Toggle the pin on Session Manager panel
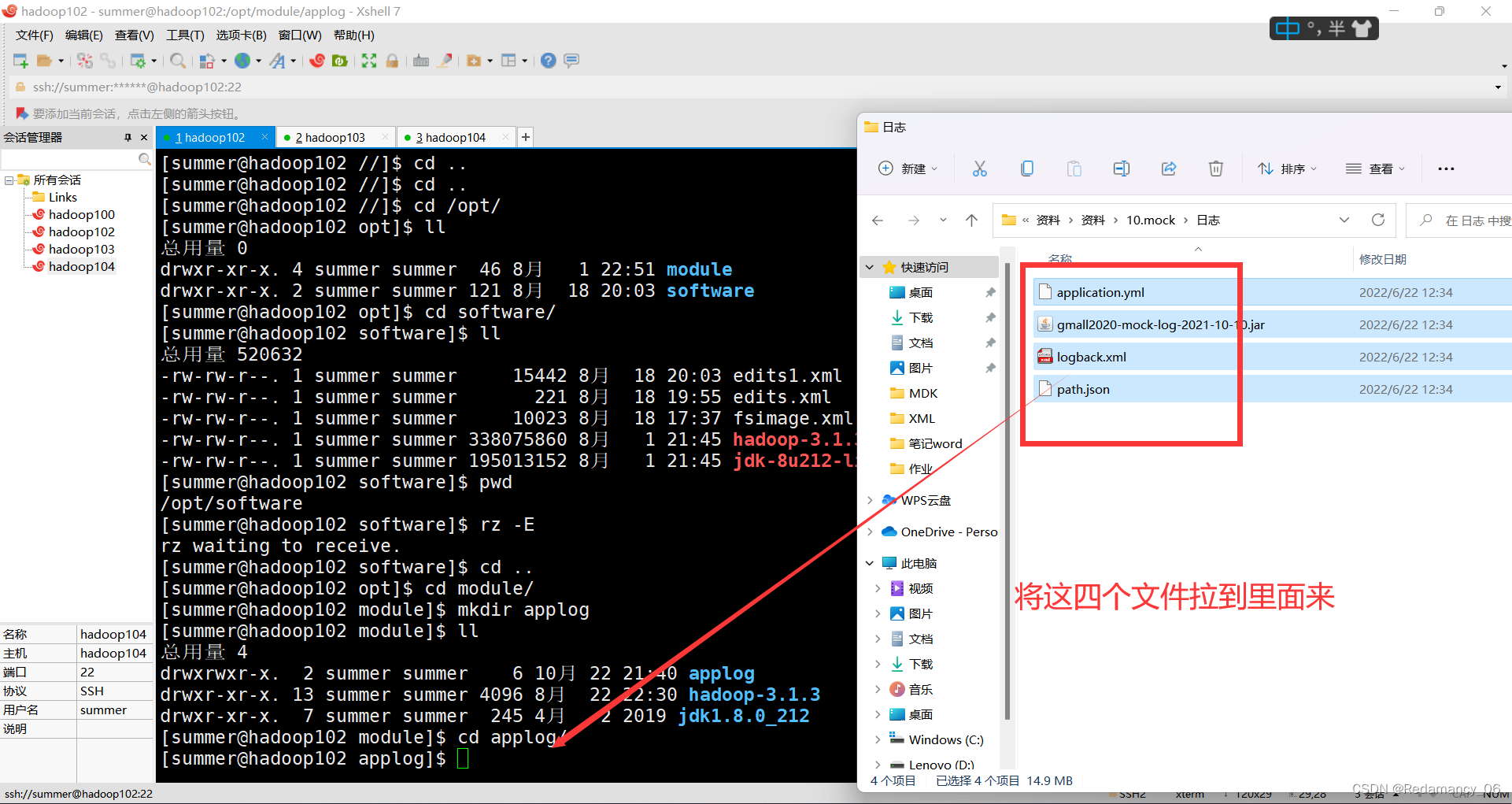The width and height of the screenshot is (1512, 804). 128,138
